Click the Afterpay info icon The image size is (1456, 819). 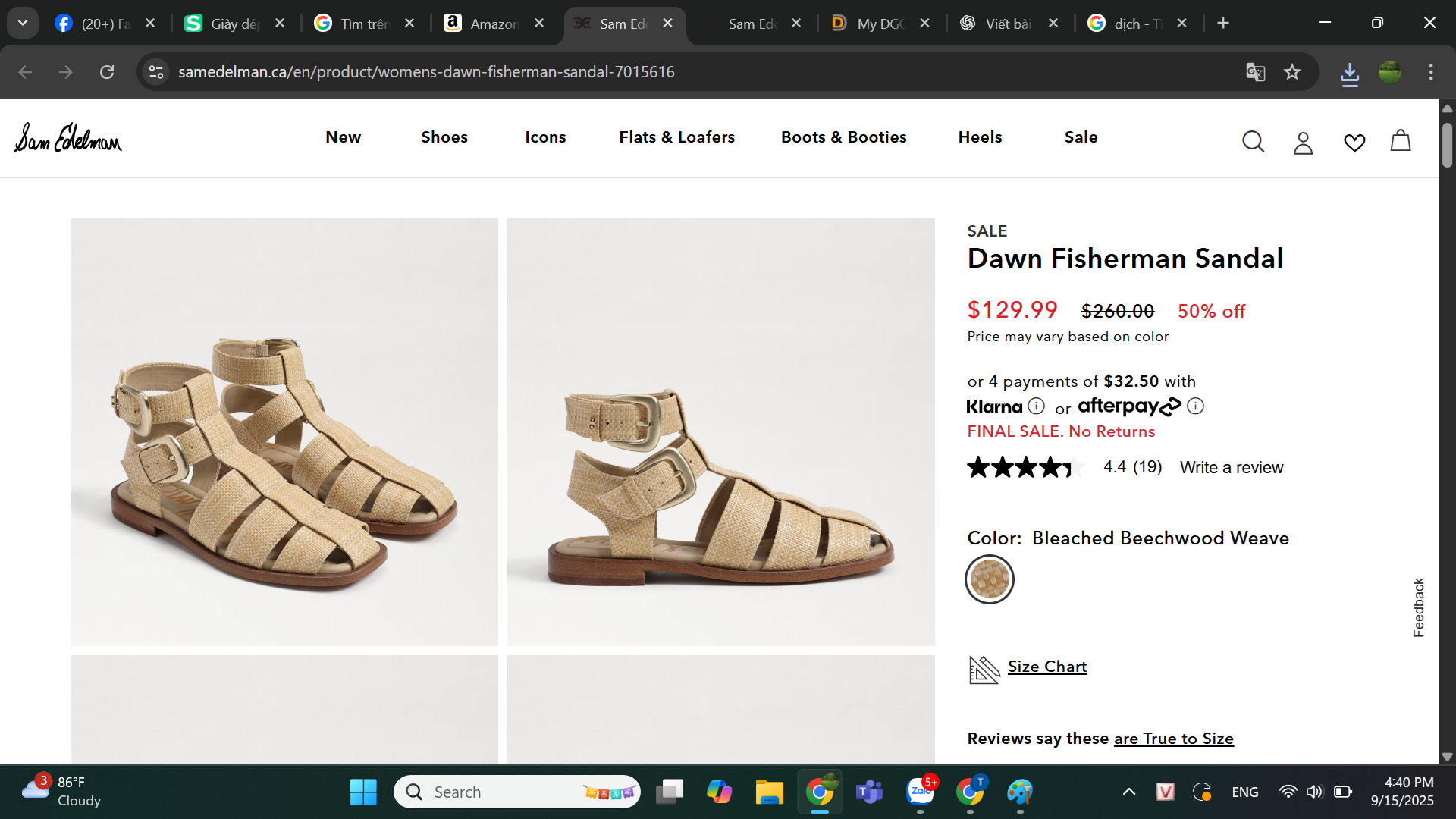pyautogui.click(x=1195, y=406)
